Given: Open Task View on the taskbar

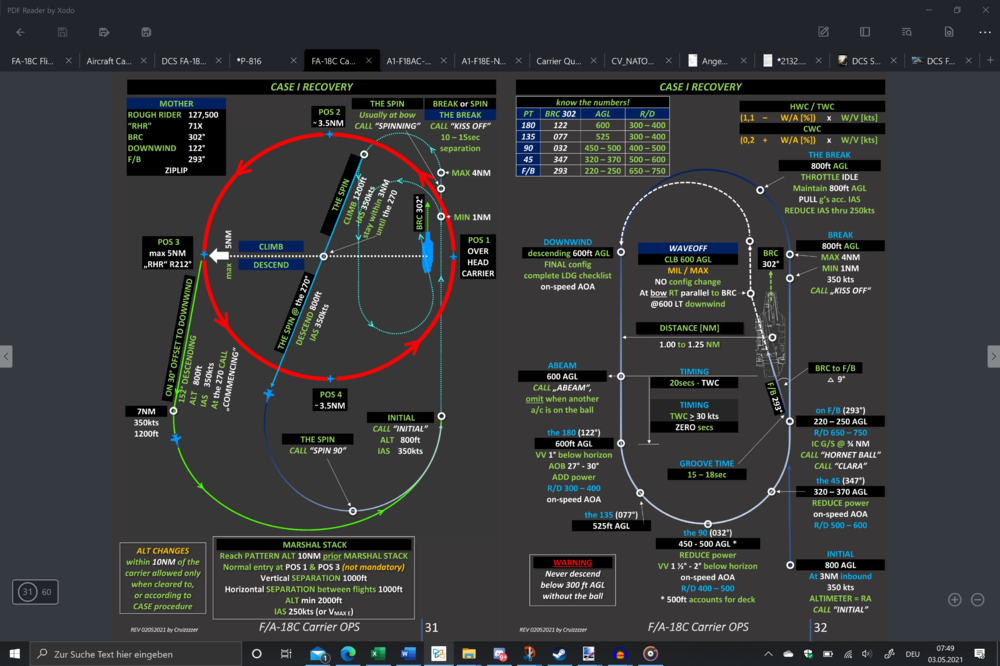Looking at the screenshot, I should 286,654.
